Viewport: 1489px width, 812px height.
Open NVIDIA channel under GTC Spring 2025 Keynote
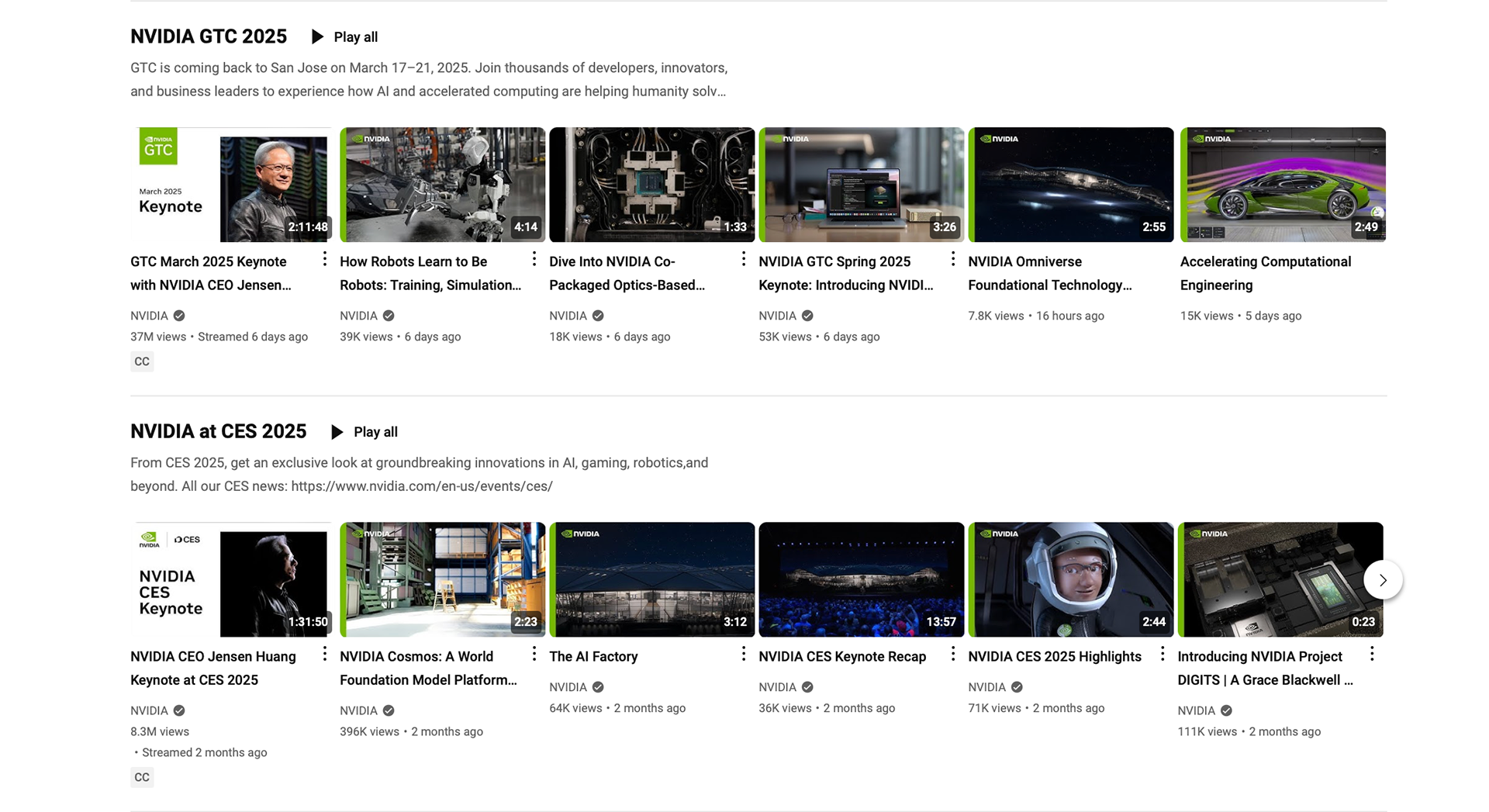[777, 316]
